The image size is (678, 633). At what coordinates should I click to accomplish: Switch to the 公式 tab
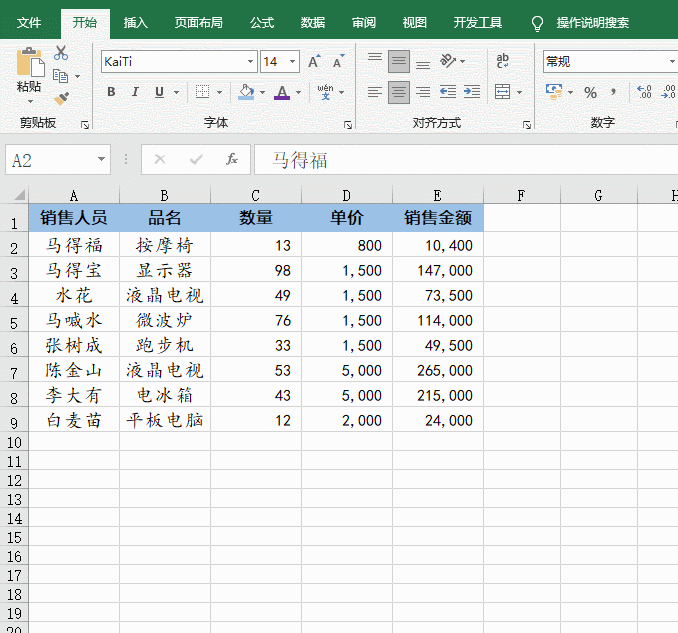pos(262,22)
